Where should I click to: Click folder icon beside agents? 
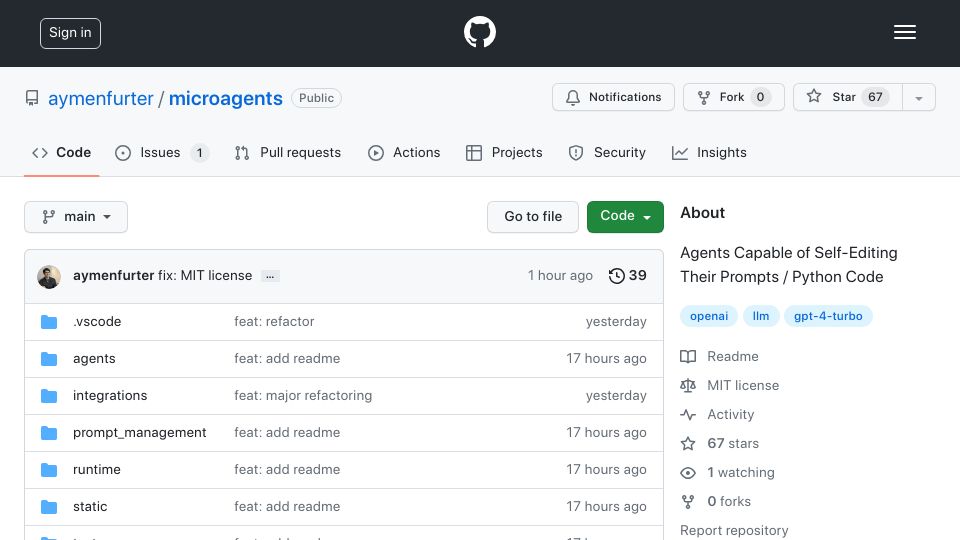(49, 359)
